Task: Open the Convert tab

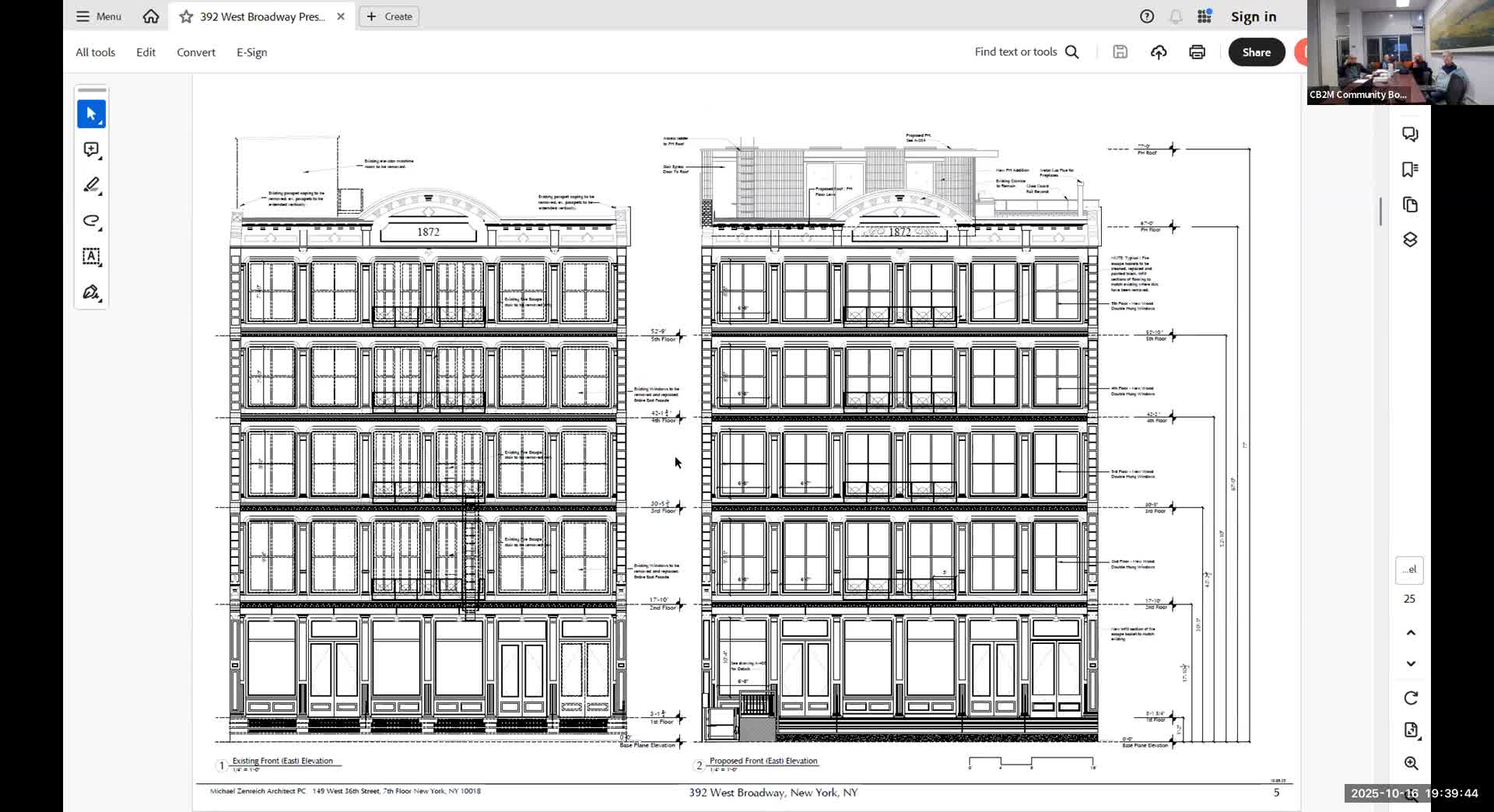Action: click(x=195, y=52)
